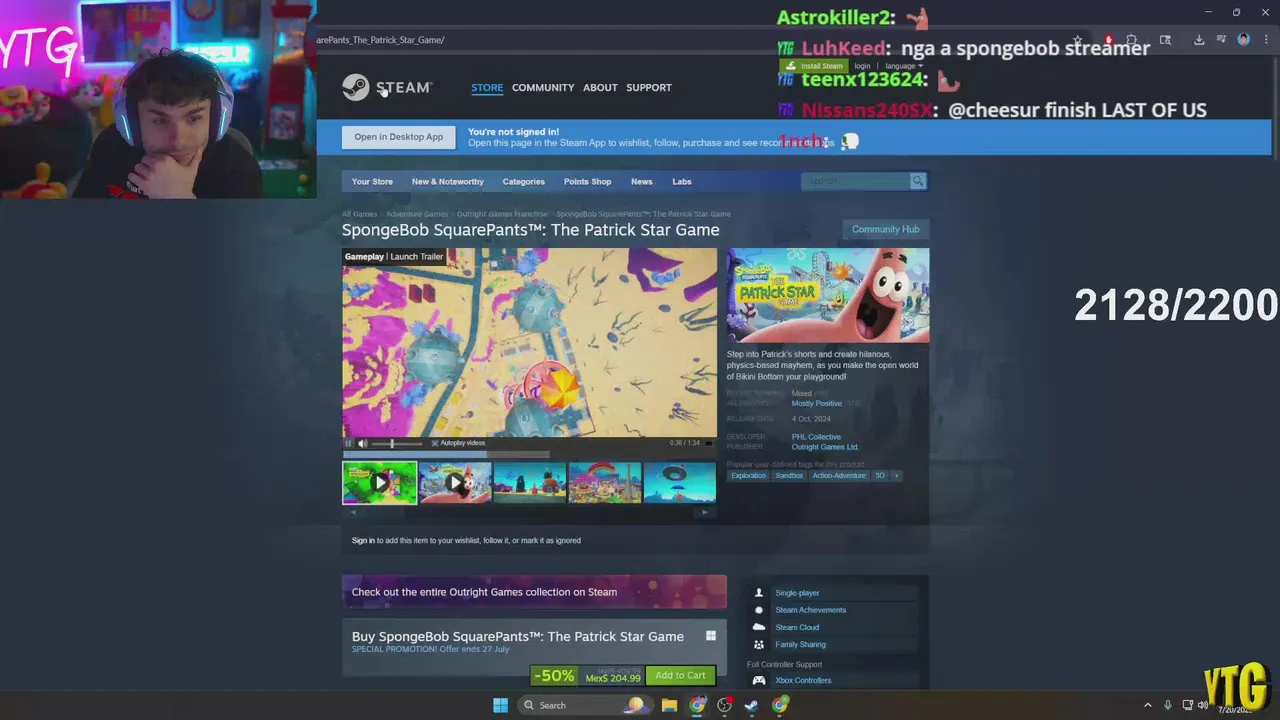
Task: Expand more tags with plus button
Action: click(x=896, y=476)
